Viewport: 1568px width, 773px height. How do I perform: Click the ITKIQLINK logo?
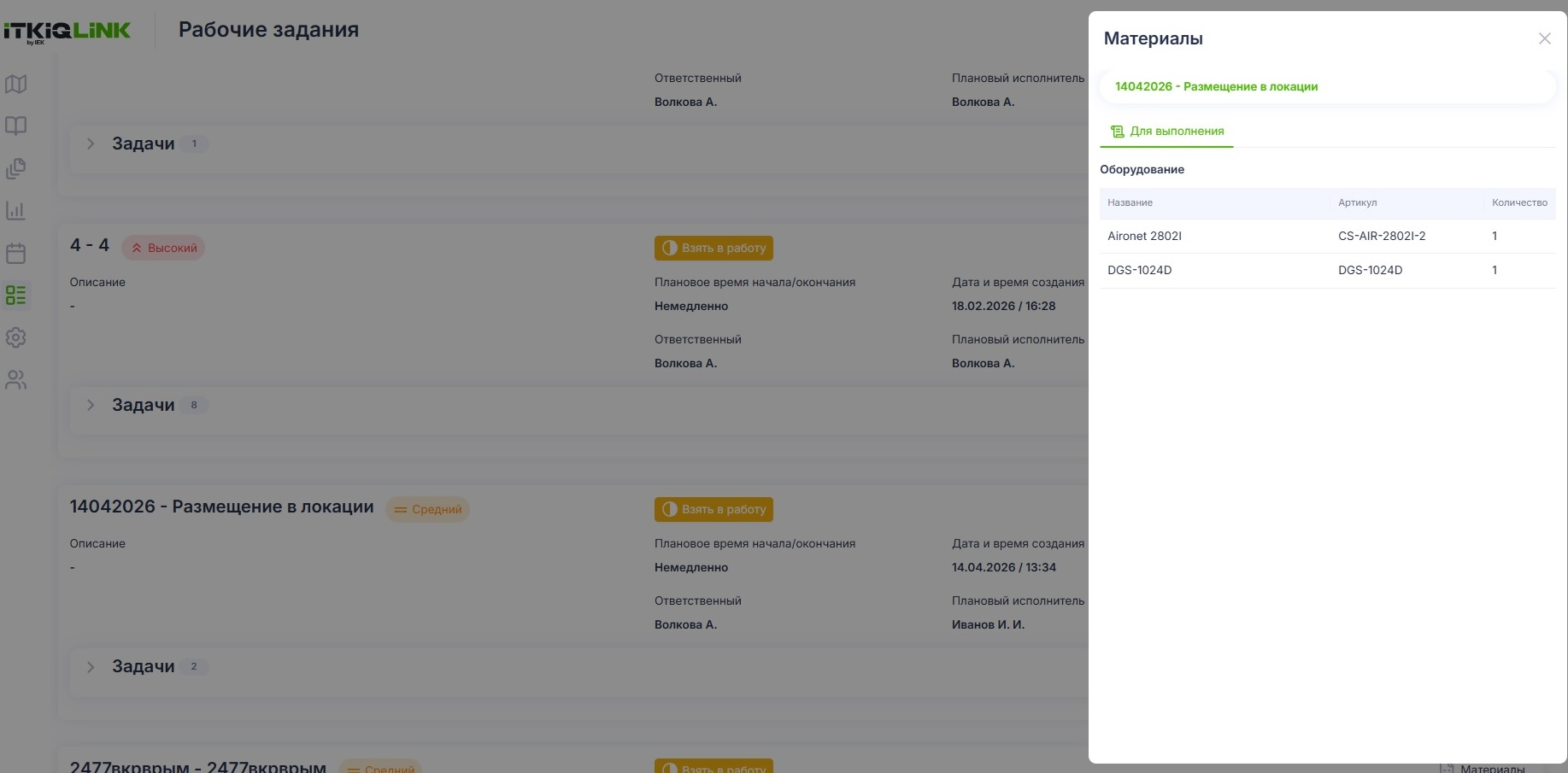coord(67,32)
